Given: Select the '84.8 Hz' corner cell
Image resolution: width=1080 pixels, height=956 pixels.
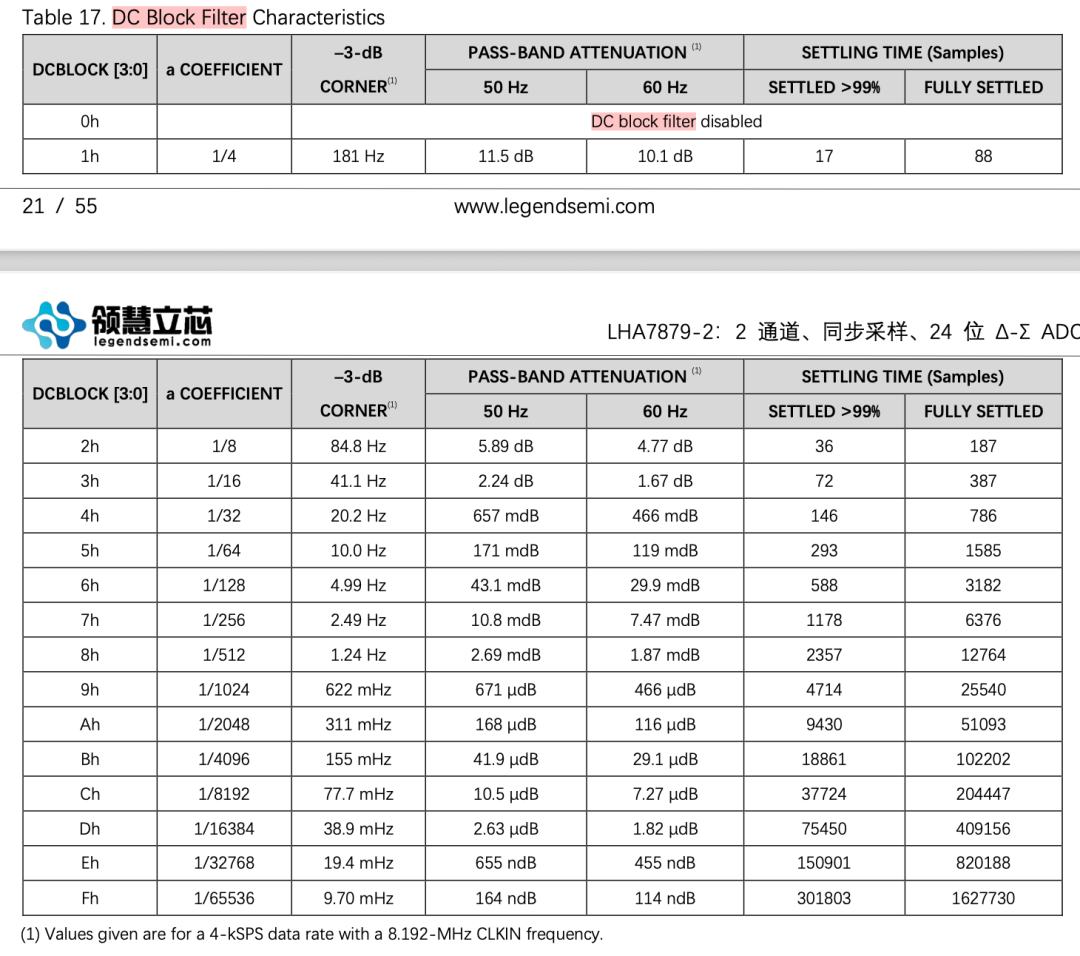Looking at the screenshot, I should [x=358, y=446].
